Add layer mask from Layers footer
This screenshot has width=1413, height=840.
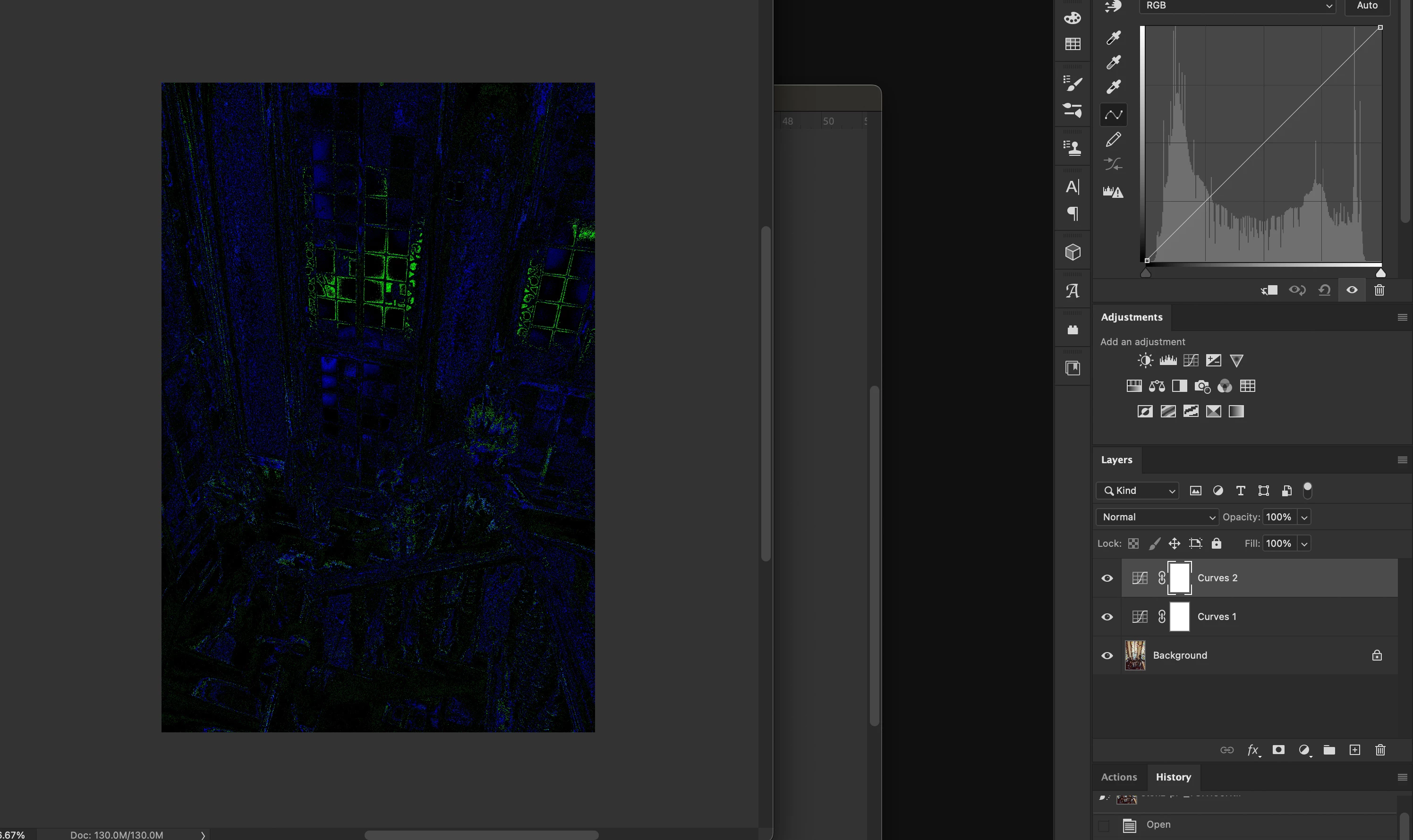pyautogui.click(x=1278, y=750)
